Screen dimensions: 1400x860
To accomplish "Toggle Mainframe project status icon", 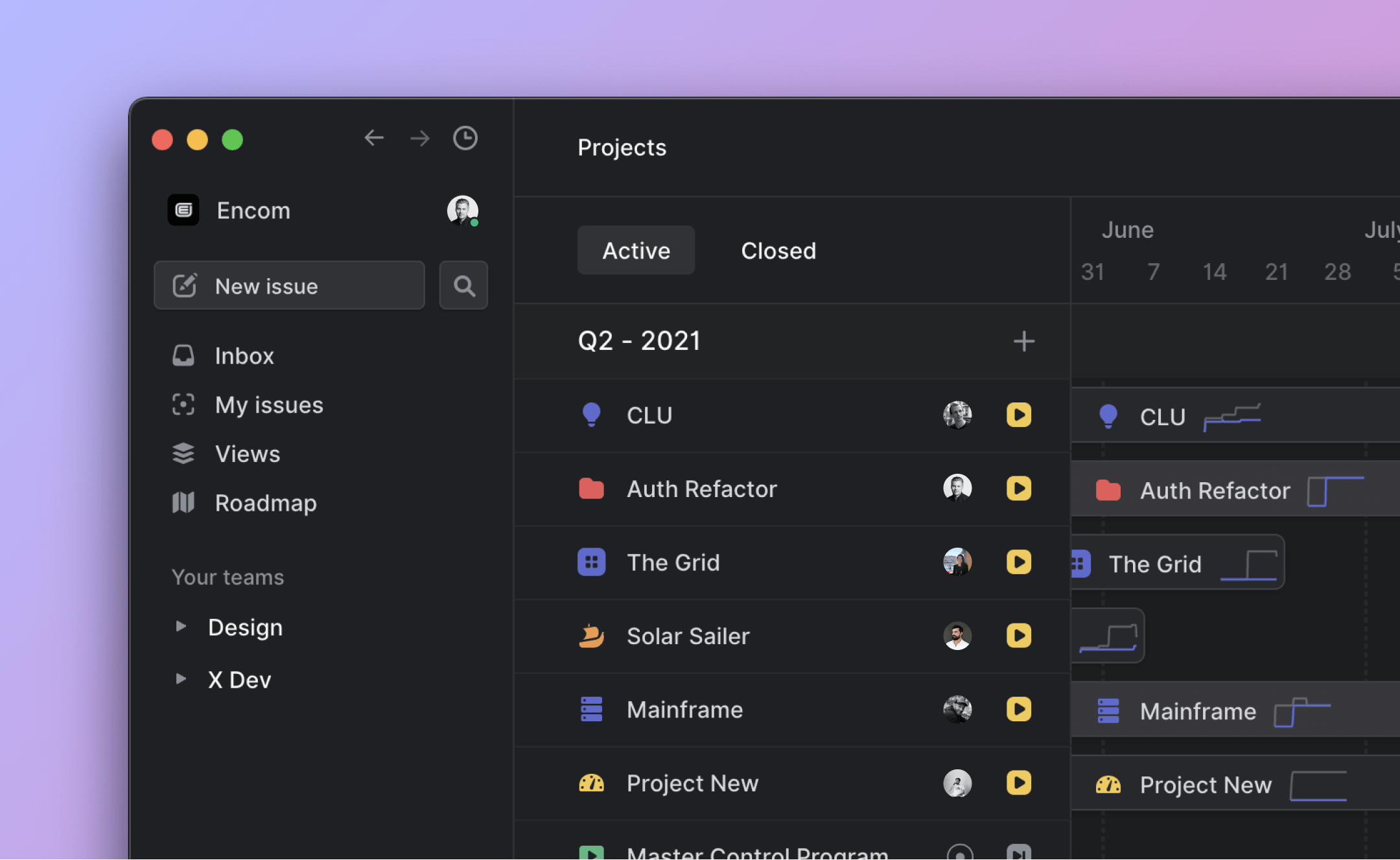I will click(x=1018, y=709).
